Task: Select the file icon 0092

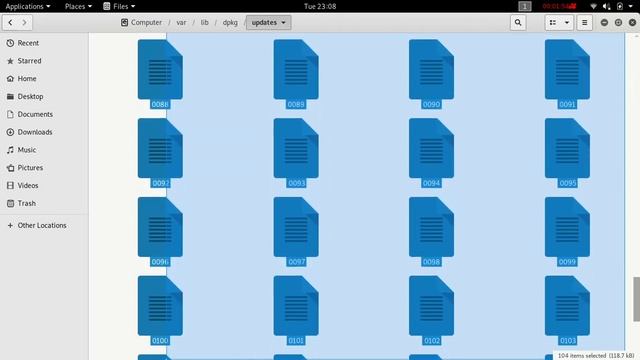Action: [x=160, y=148]
